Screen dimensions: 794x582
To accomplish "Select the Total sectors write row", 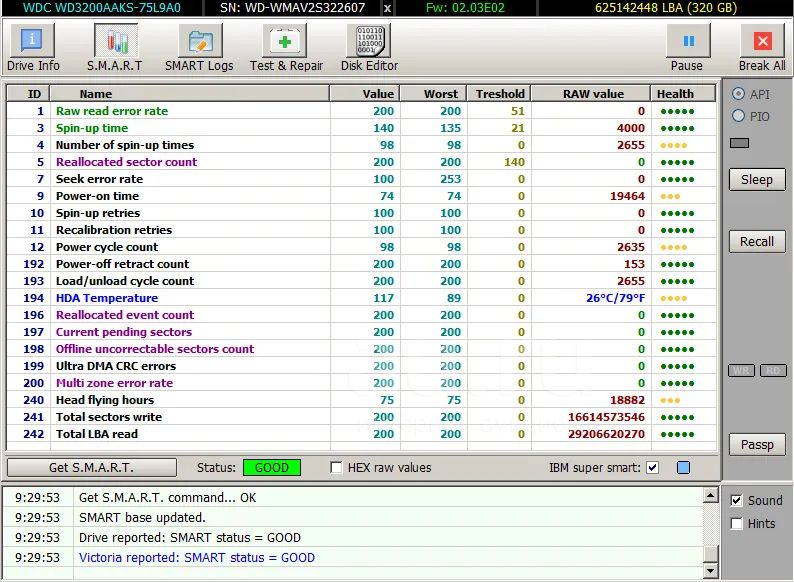I will 362,416.
